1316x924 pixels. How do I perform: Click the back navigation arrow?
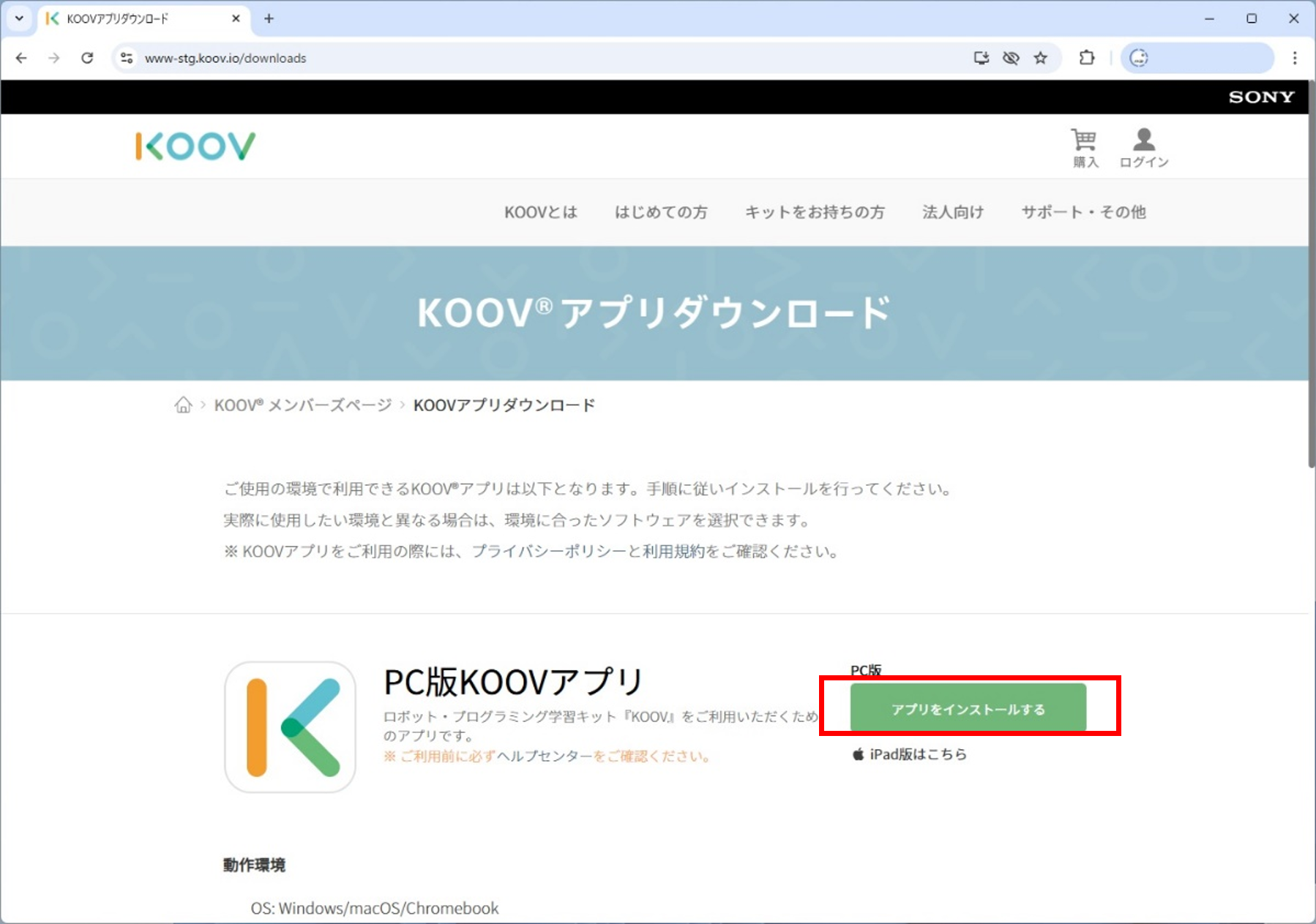[x=21, y=59]
